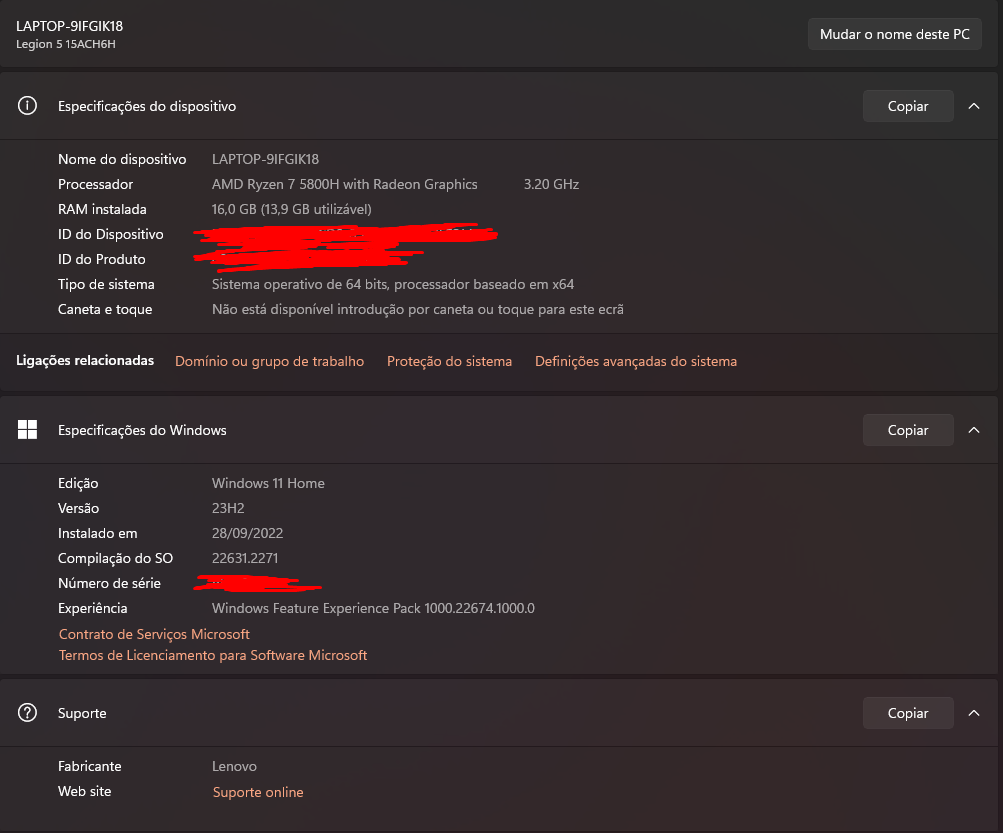Click the Windows 11 Home edition text
The height and width of the screenshot is (833, 1003).
pos(268,483)
